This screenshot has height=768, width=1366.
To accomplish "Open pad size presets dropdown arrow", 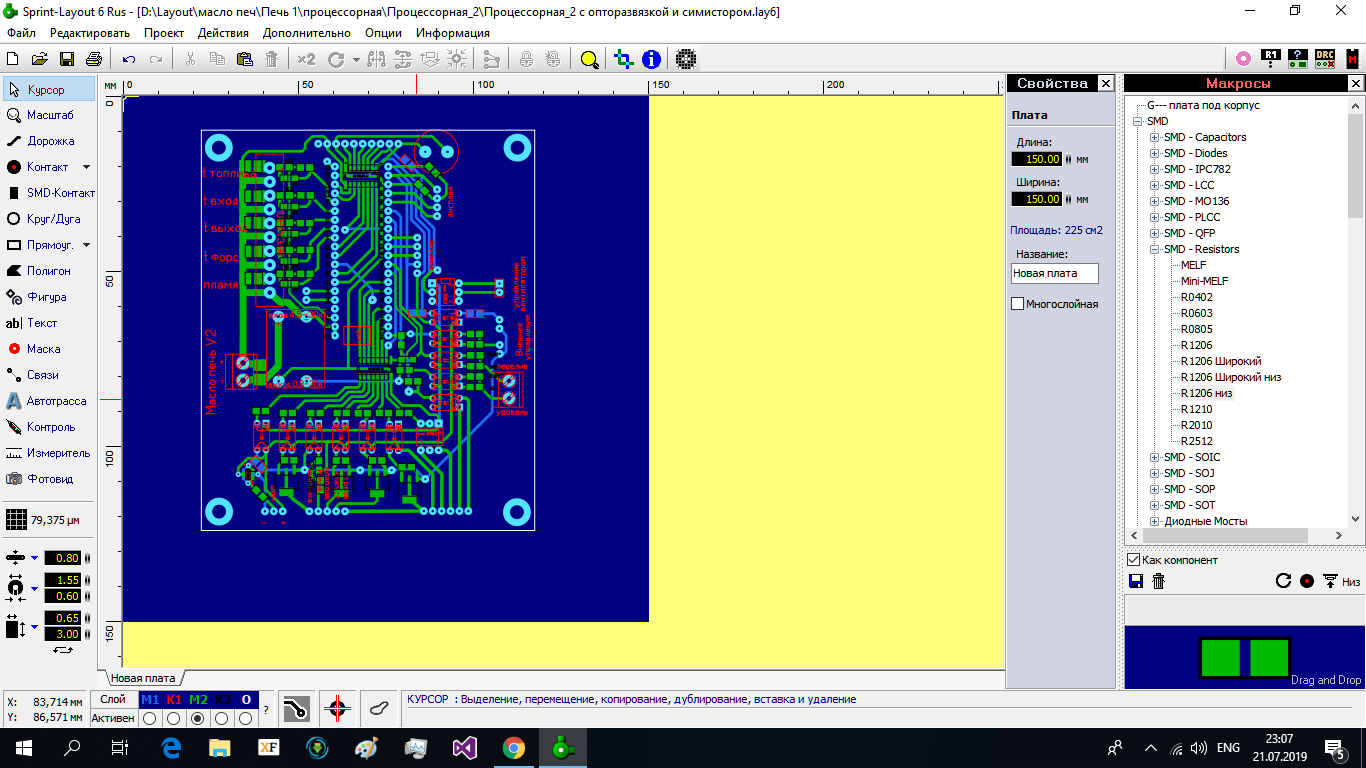I will (x=35, y=588).
